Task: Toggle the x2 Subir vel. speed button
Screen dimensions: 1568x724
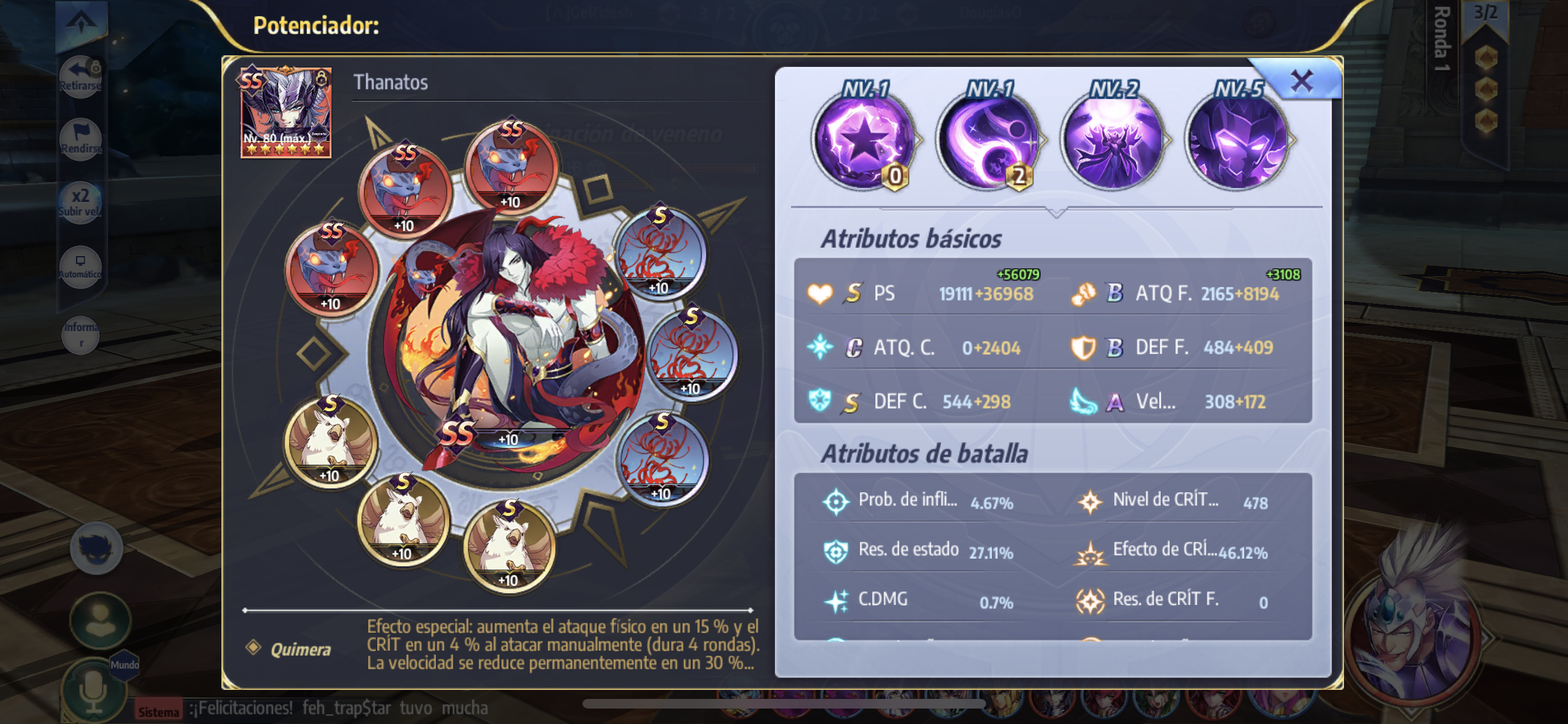Action: [x=80, y=202]
